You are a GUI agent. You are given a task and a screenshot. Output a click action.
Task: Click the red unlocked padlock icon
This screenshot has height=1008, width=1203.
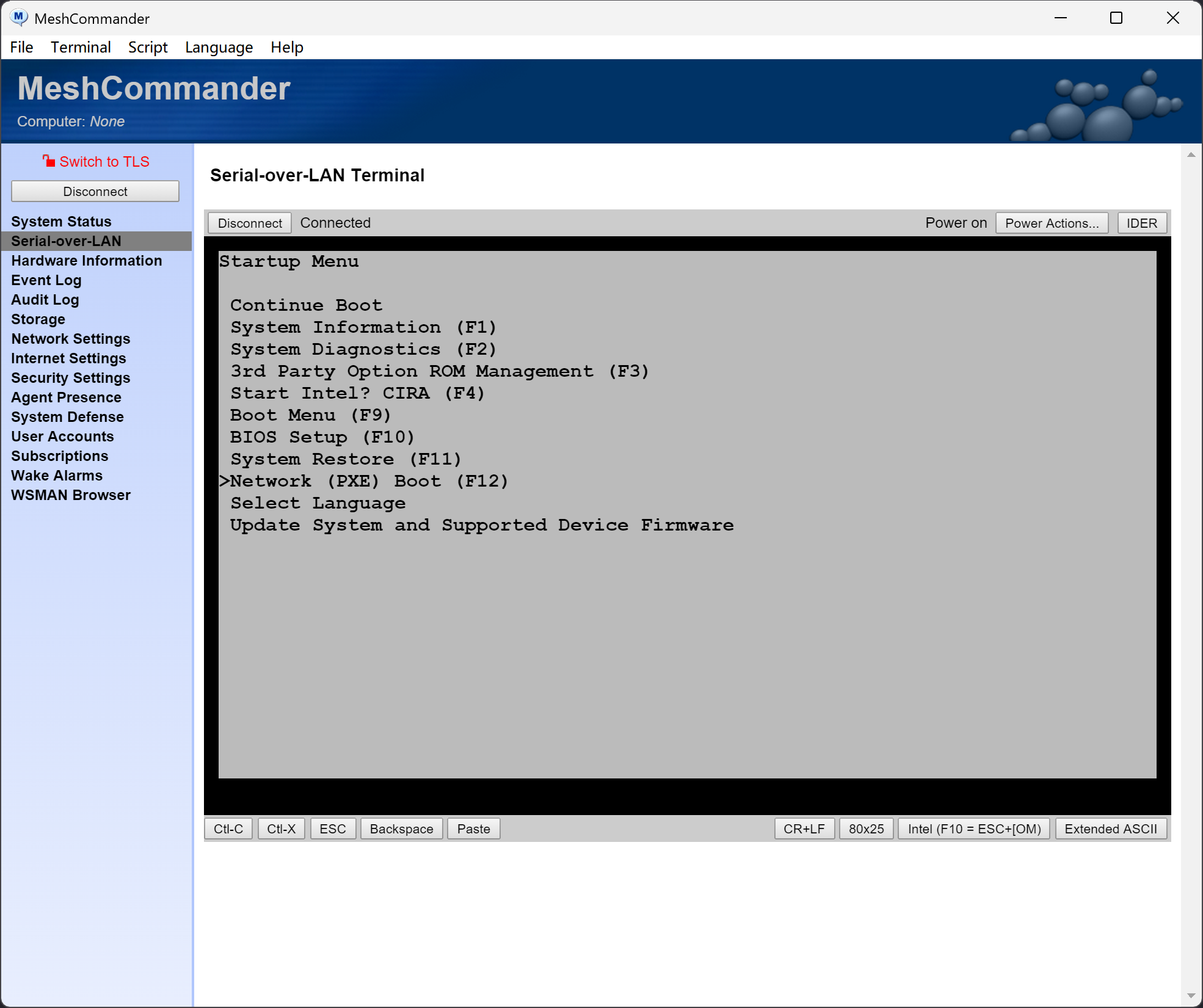(x=49, y=161)
